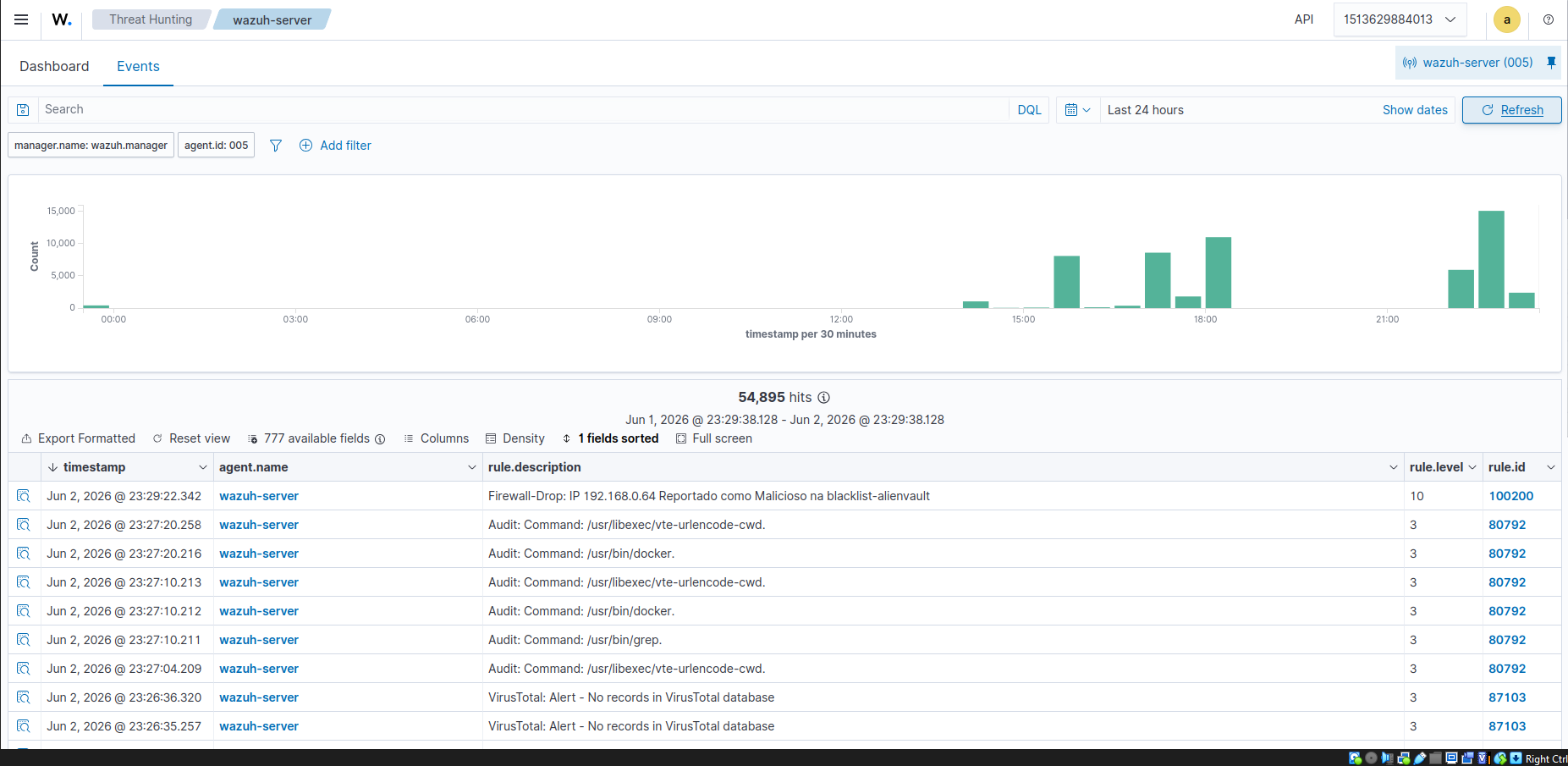This screenshot has width=1568, height=766.
Task: Select the histogram bar at 15:30
Action: click(1067, 282)
